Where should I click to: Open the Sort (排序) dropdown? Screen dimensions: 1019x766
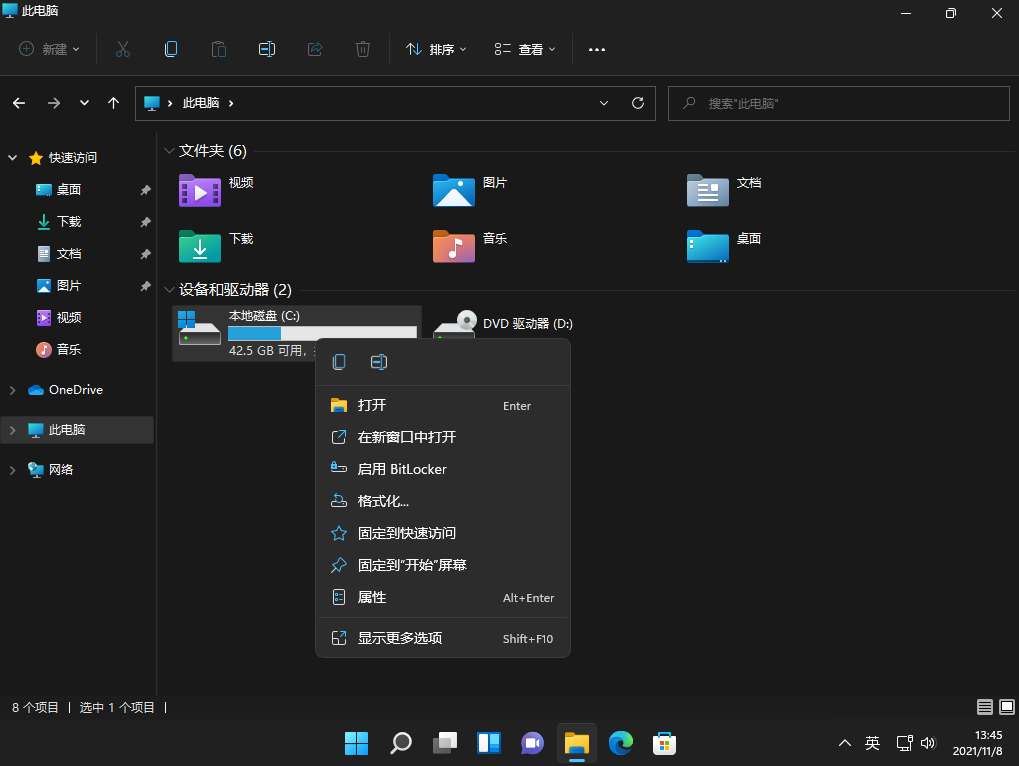(436, 49)
